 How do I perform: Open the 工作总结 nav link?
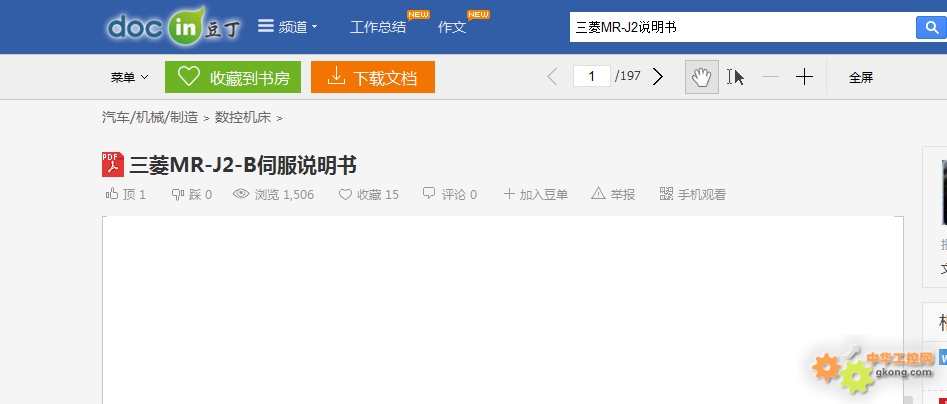pos(378,27)
